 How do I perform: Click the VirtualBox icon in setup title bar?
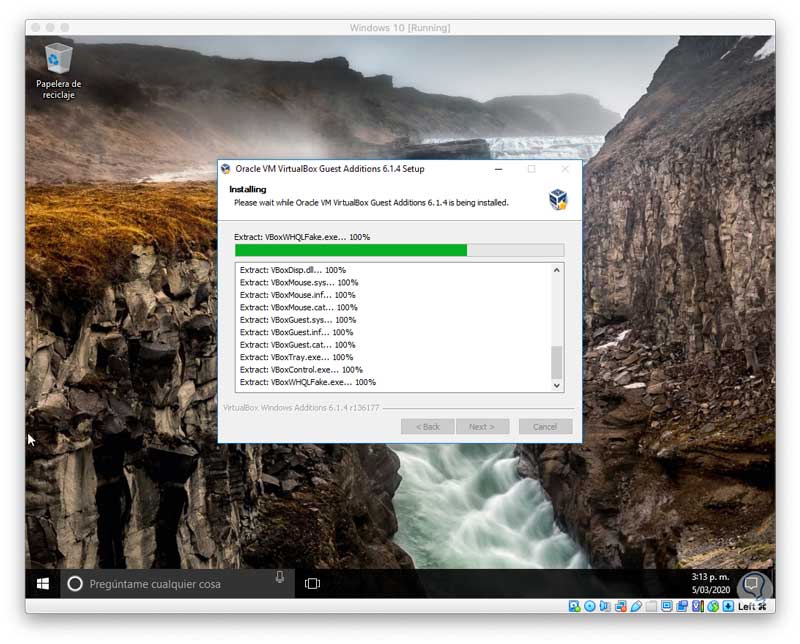pos(226,169)
